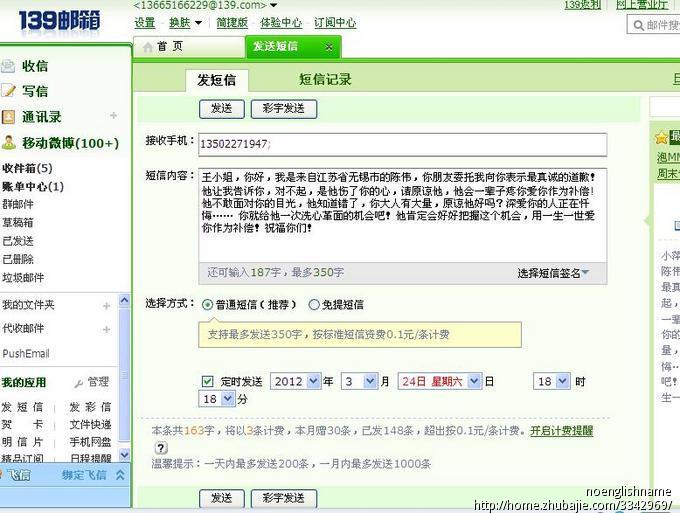Open 文件快递 app link
Viewport: 680px width, 513px height.
[90, 425]
